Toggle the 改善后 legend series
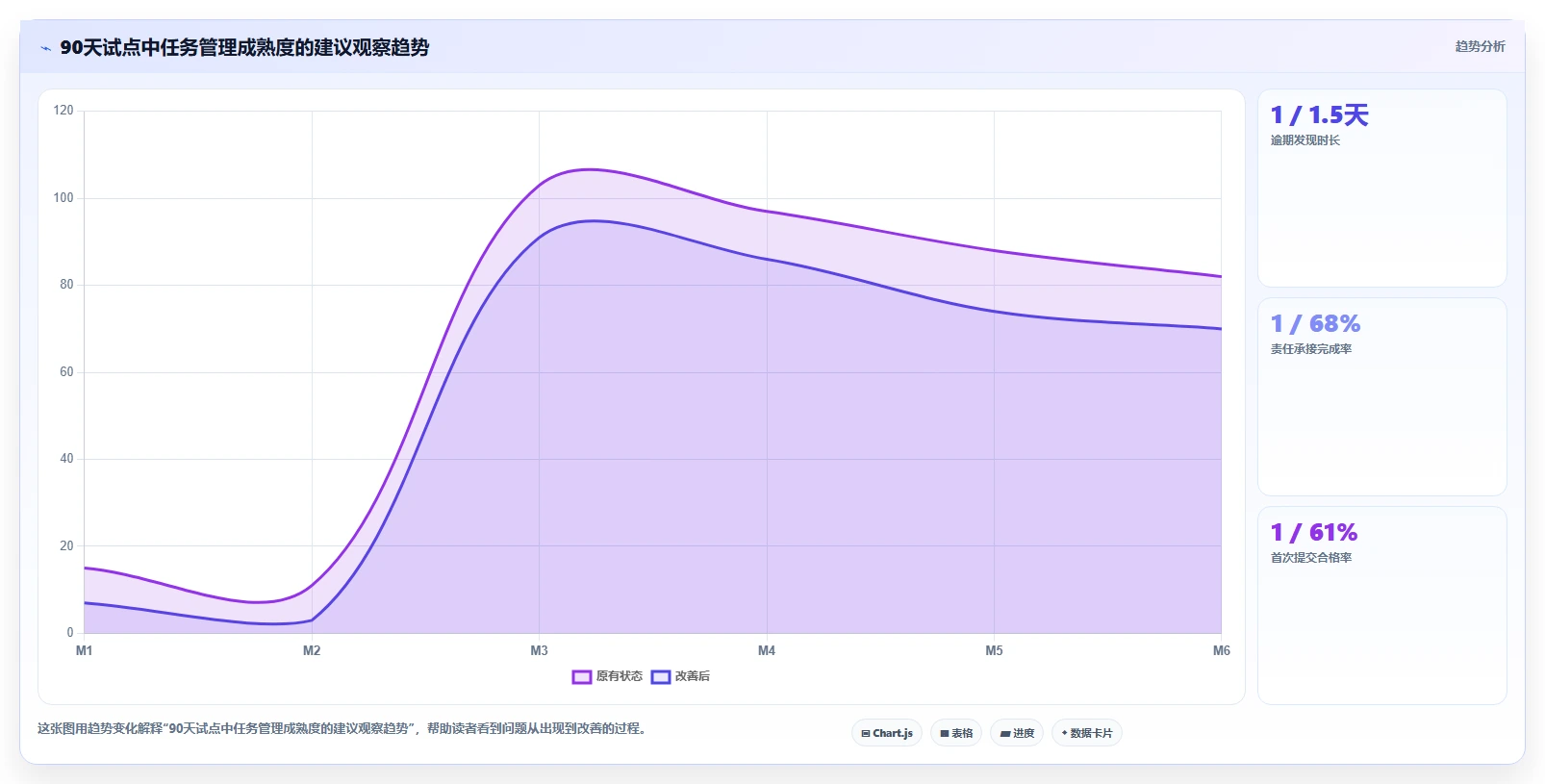Screen dimensions: 1545x784 pyautogui.click(x=680, y=676)
